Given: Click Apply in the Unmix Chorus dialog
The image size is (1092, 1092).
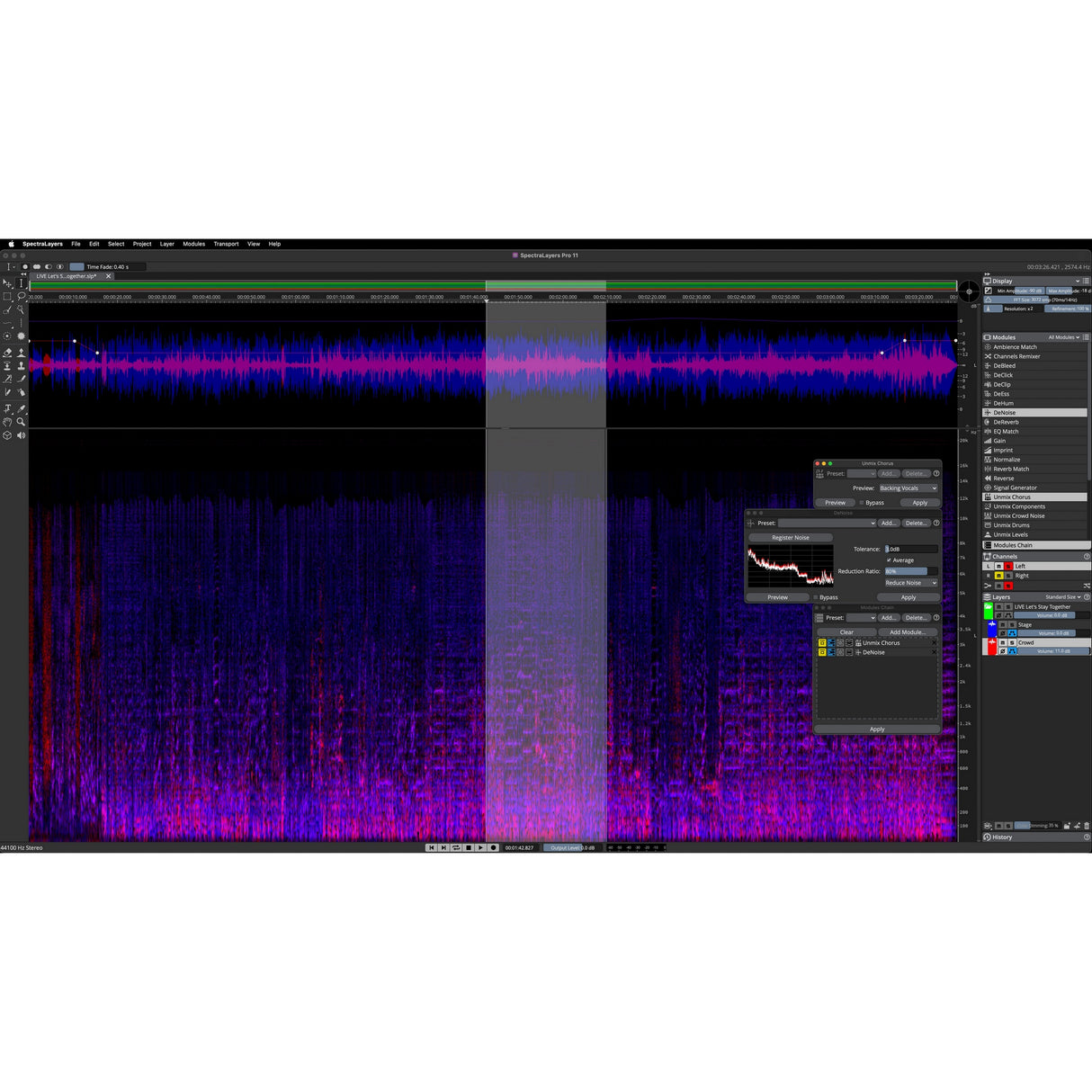Looking at the screenshot, I should (919, 502).
